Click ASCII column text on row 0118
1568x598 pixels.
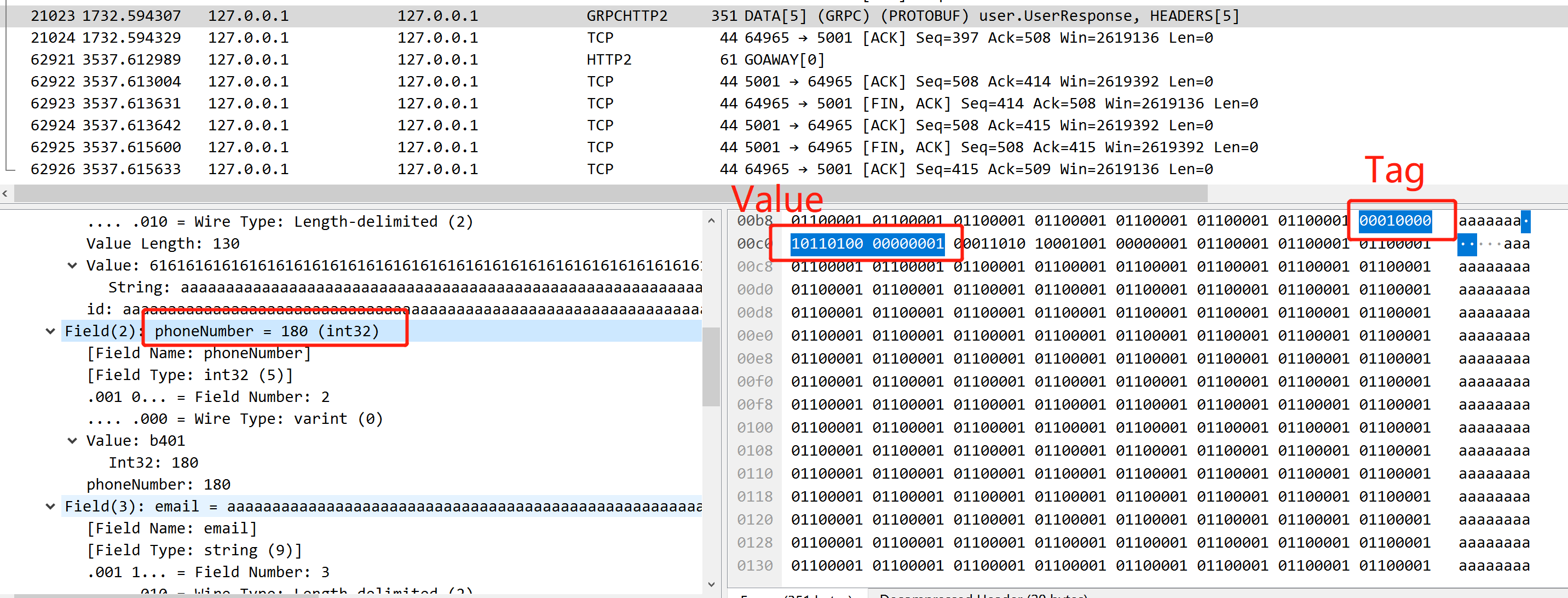click(1494, 497)
